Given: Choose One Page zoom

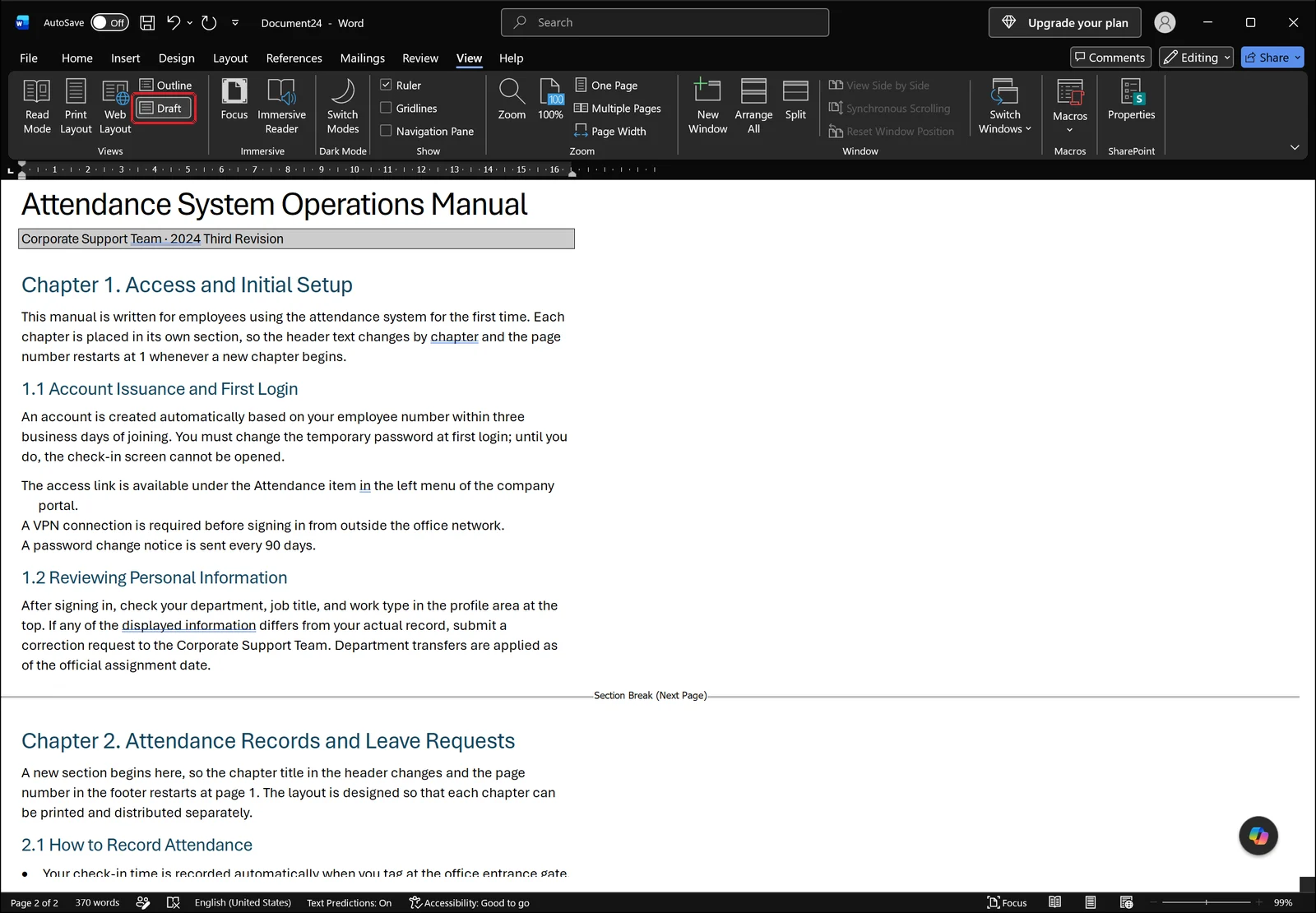Looking at the screenshot, I should click(606, 85).
